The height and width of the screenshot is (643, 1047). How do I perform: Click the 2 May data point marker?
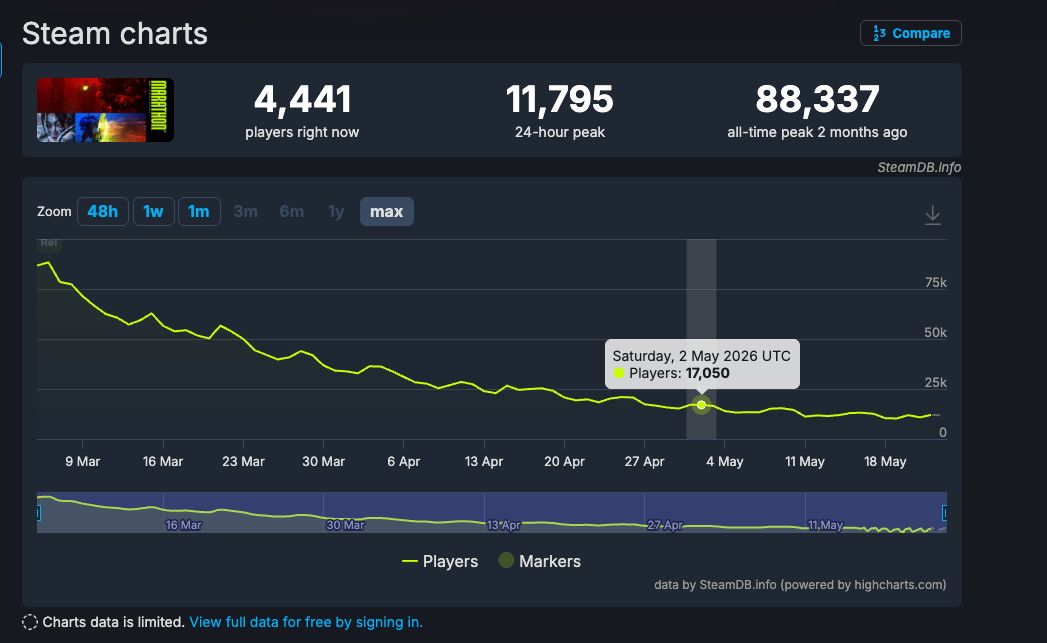tap(701, 405)
